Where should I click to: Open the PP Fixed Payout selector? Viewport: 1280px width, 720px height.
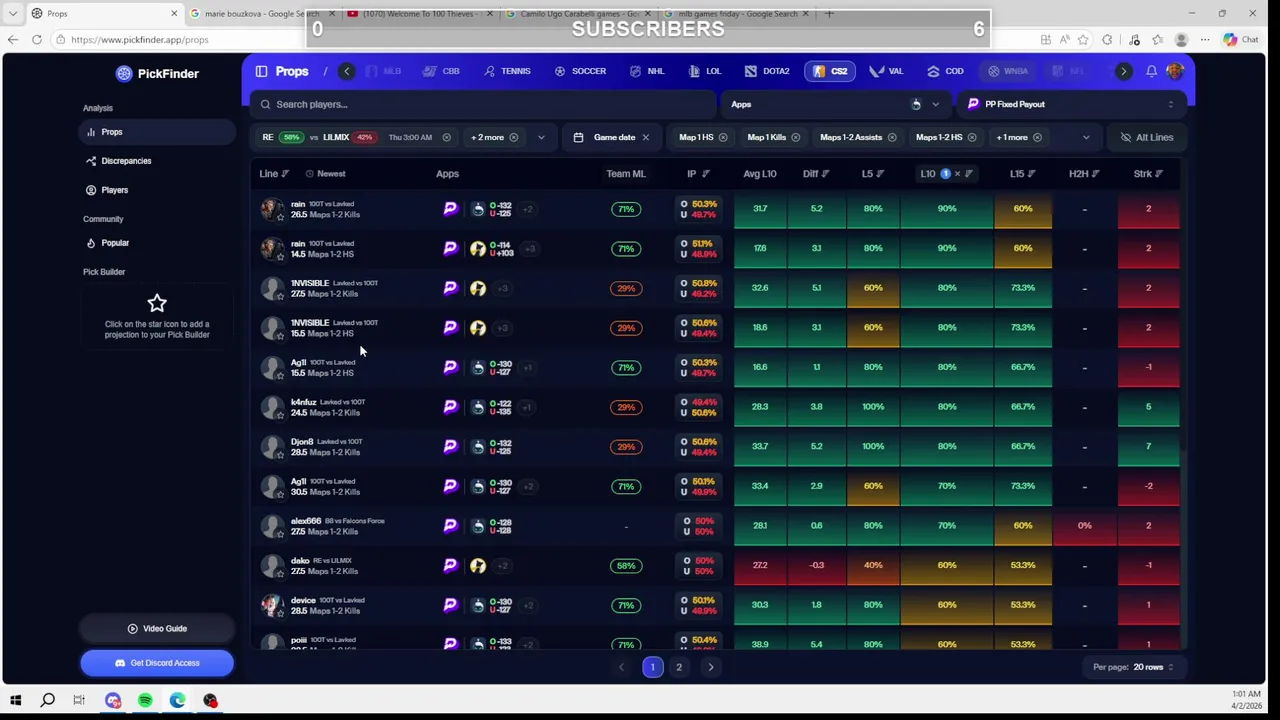(x=1070, y=104)
